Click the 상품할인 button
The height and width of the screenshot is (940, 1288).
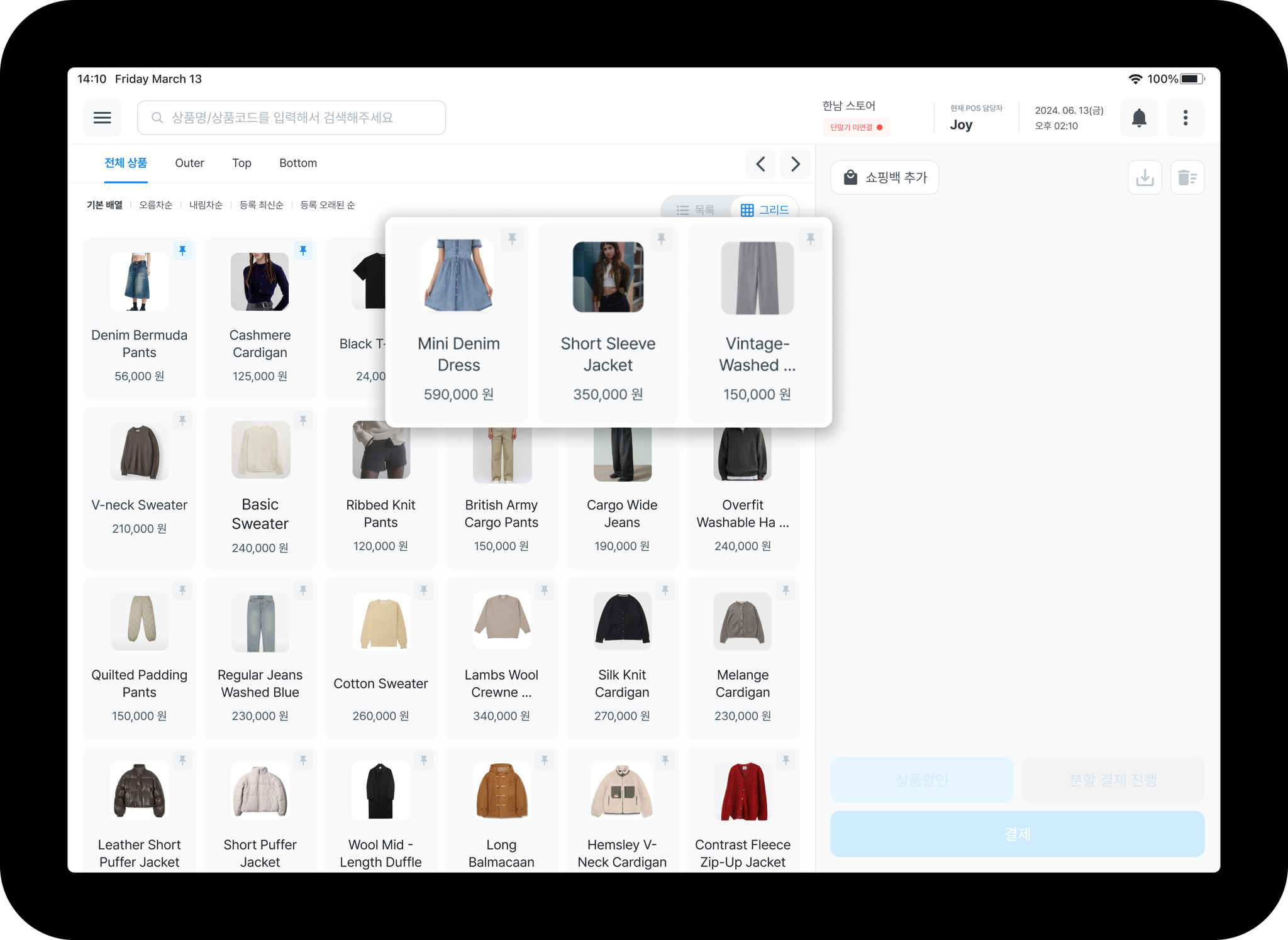(x=922, y=780)
